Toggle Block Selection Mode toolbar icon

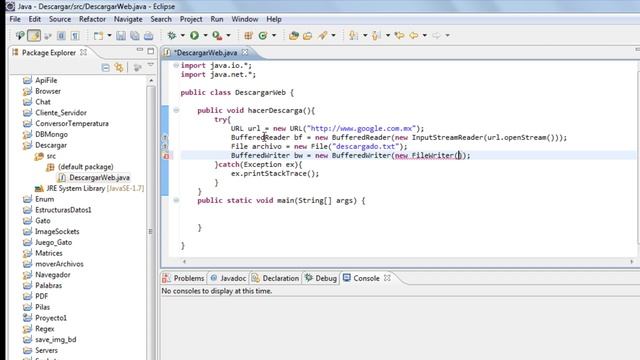tap(61, 36)
